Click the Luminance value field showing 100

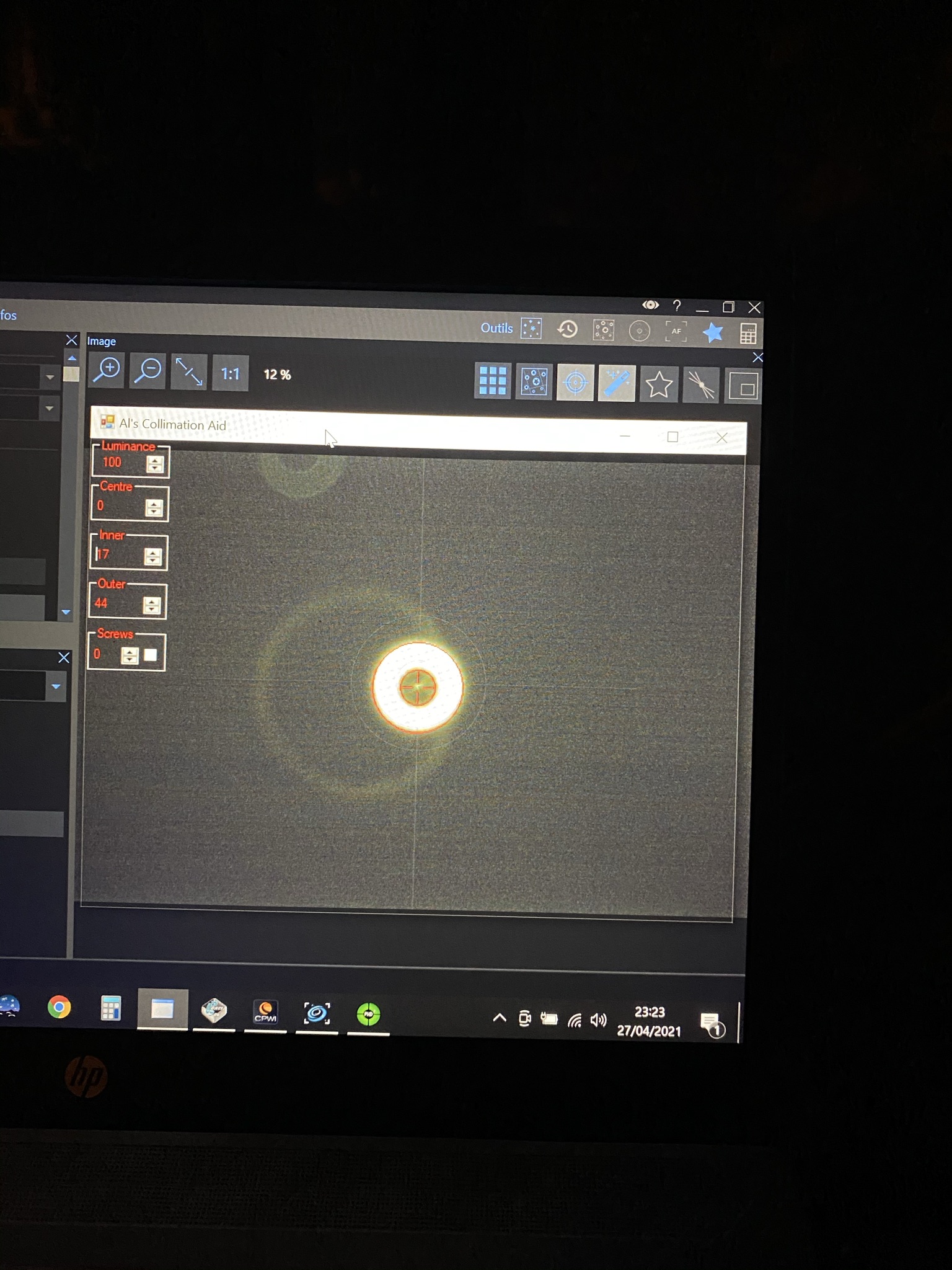coord(118,462)
